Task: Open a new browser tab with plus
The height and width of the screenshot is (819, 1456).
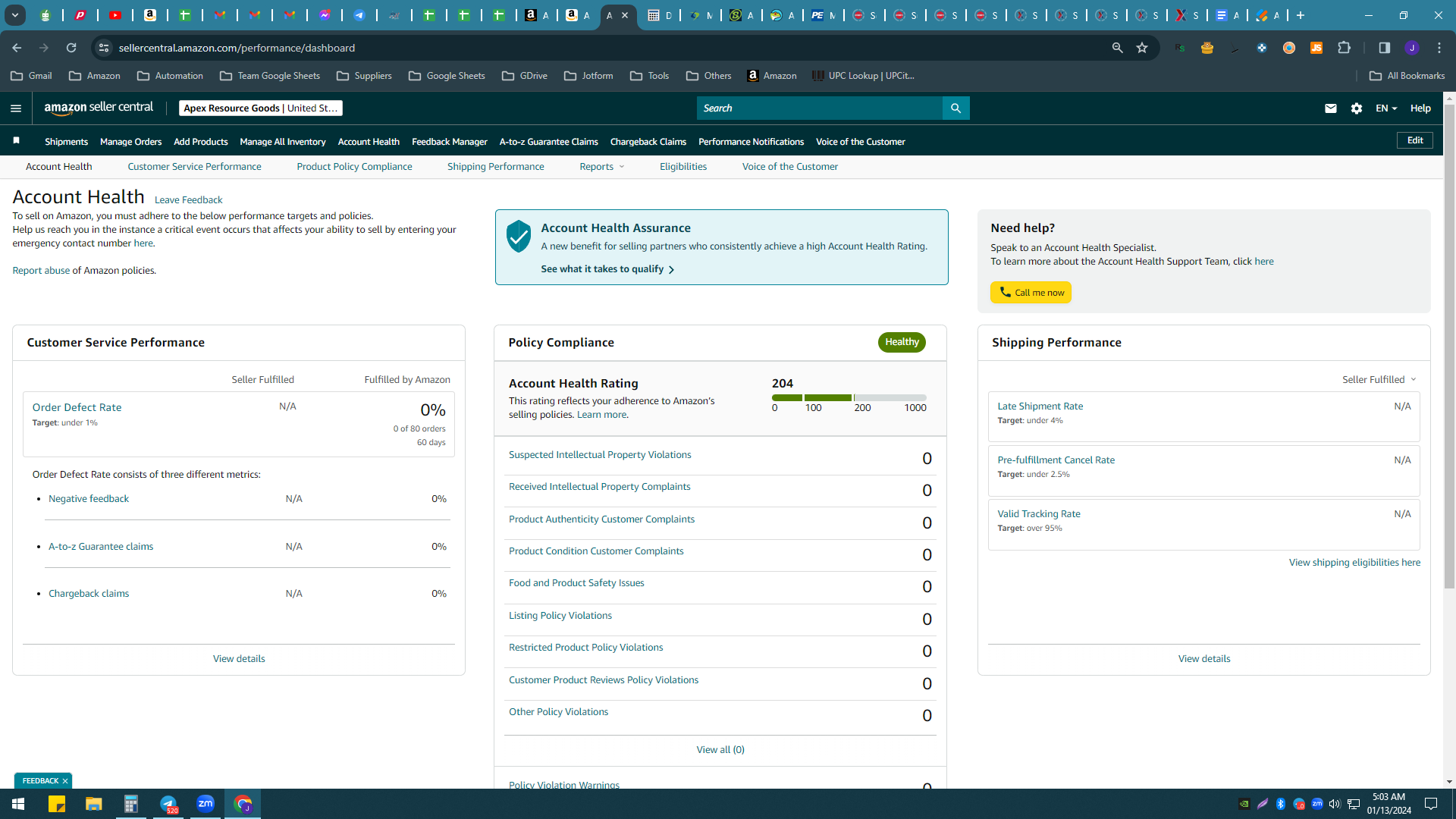Action: coord(1301,15)
